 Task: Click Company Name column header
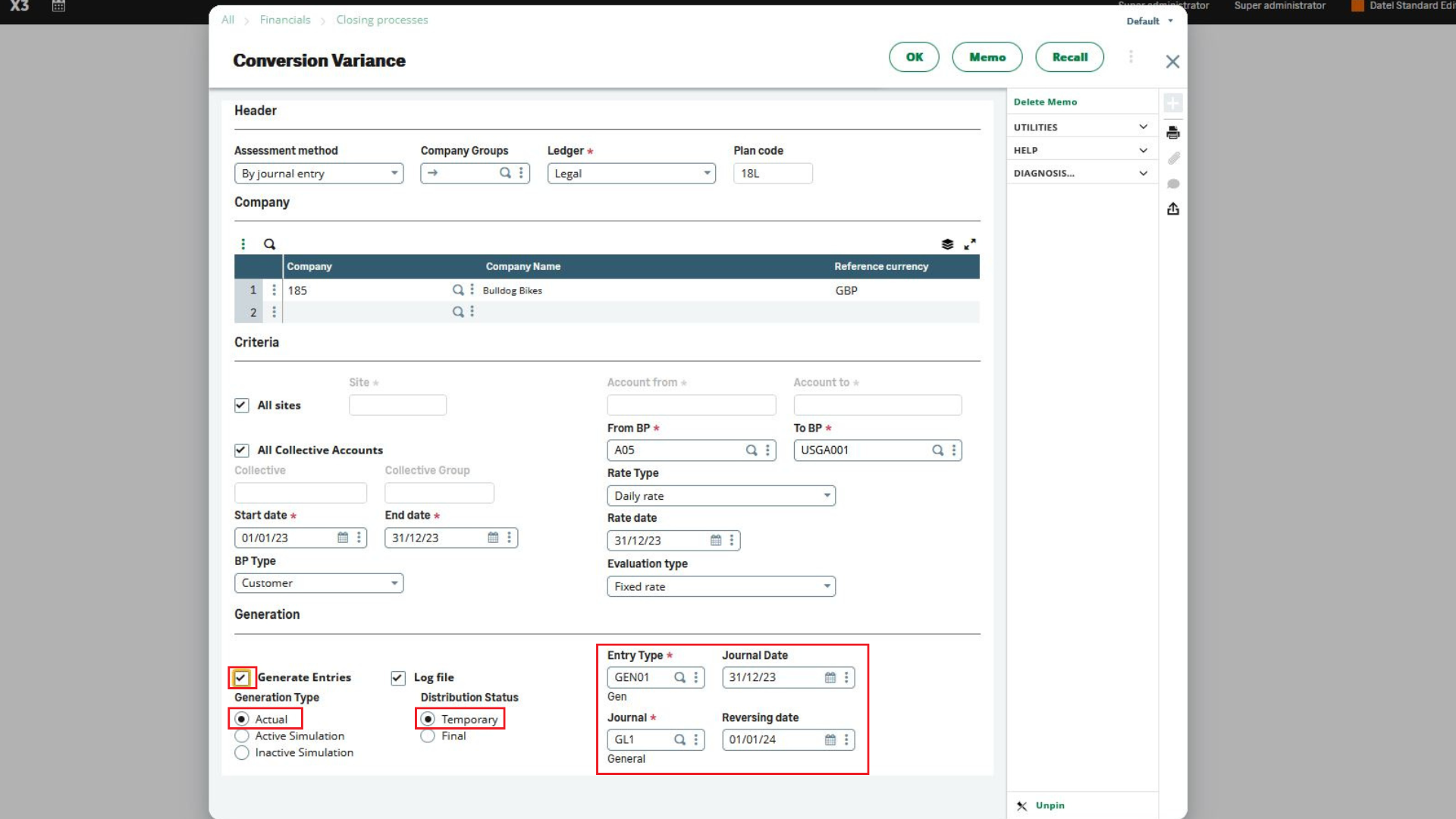click(522, 266)
